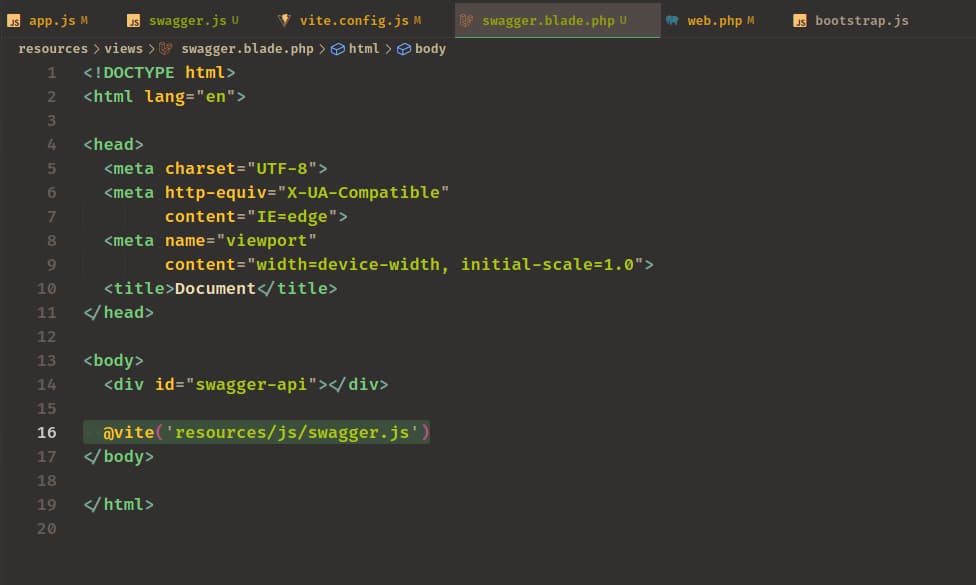
Task: Expand the resources breadcrumb segment
Action: pos(53,49)
